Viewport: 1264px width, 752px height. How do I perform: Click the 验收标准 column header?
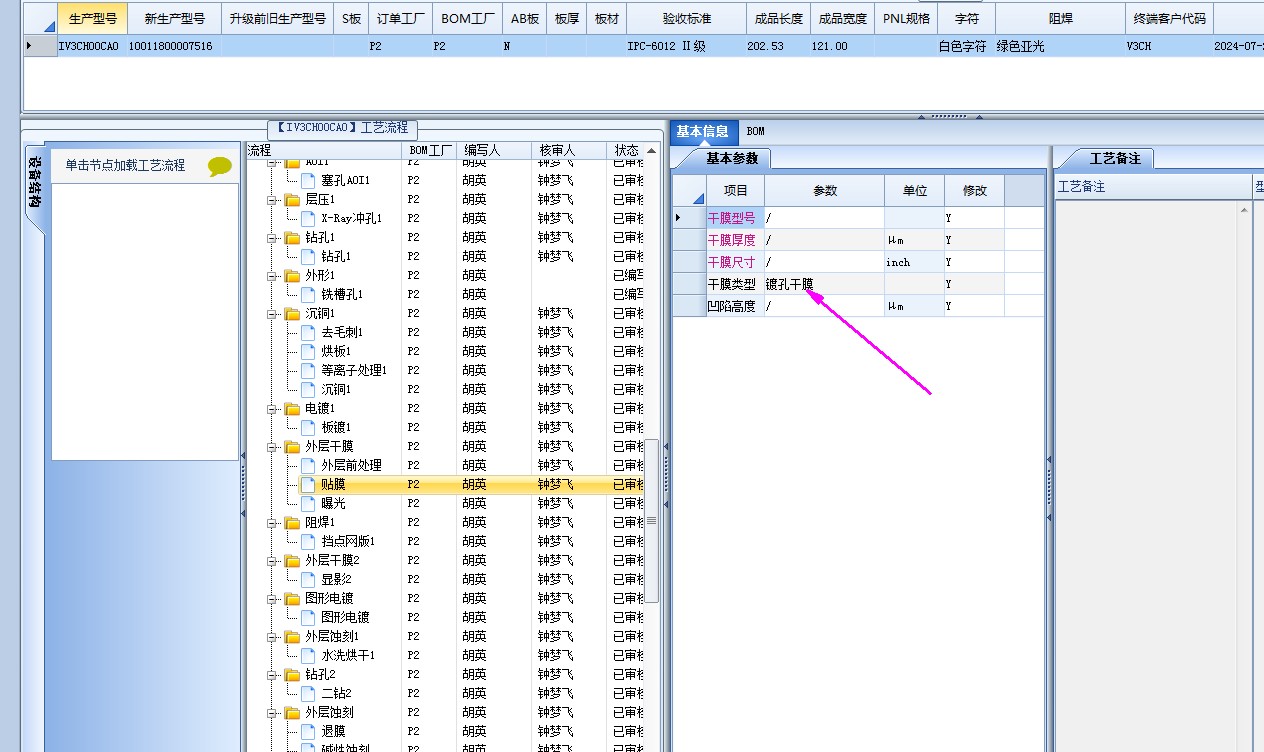tap(687, 19)
